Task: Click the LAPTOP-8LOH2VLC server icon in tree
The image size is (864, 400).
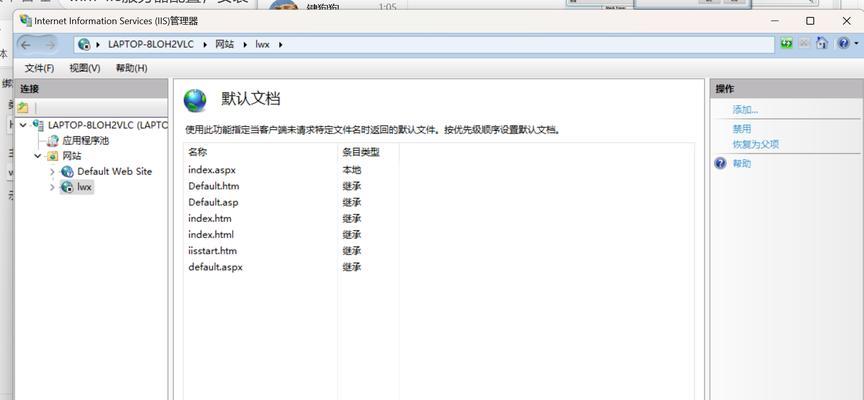Action: pos(38,125)
